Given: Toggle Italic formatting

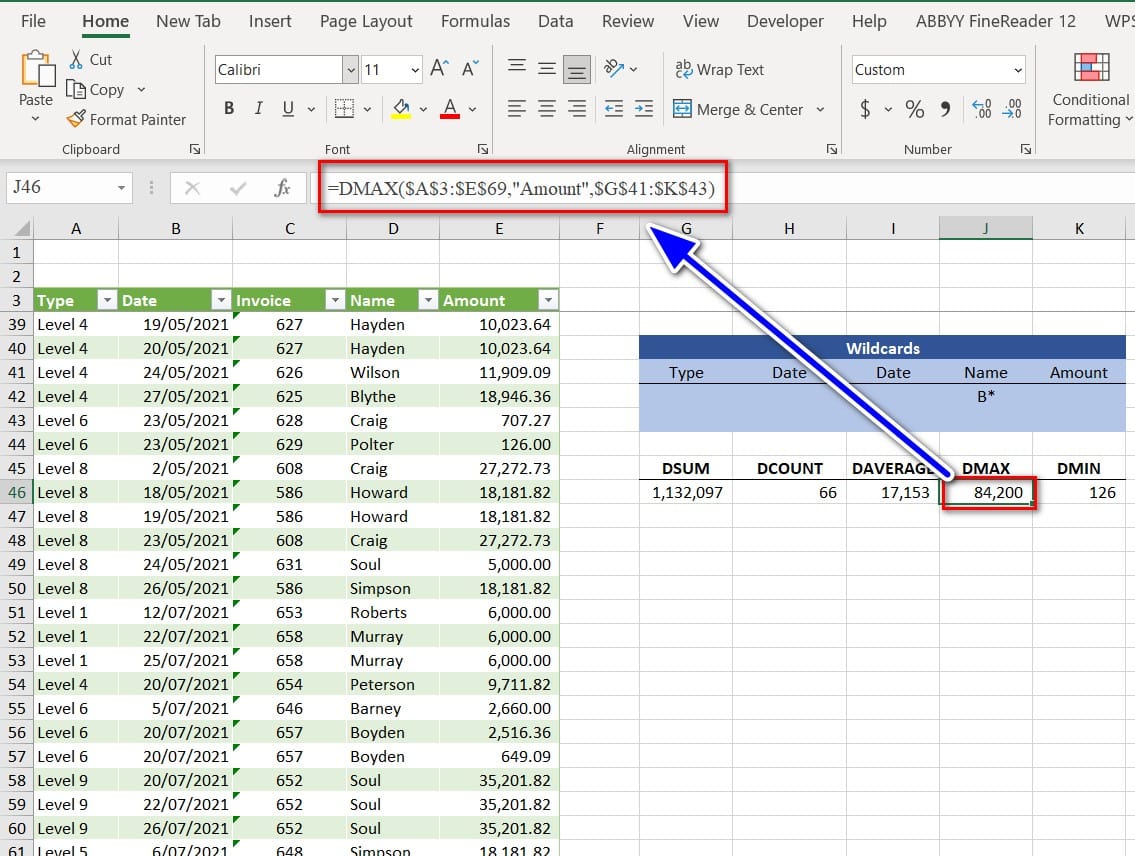Looking at the screenshot, I should (258, 109).
